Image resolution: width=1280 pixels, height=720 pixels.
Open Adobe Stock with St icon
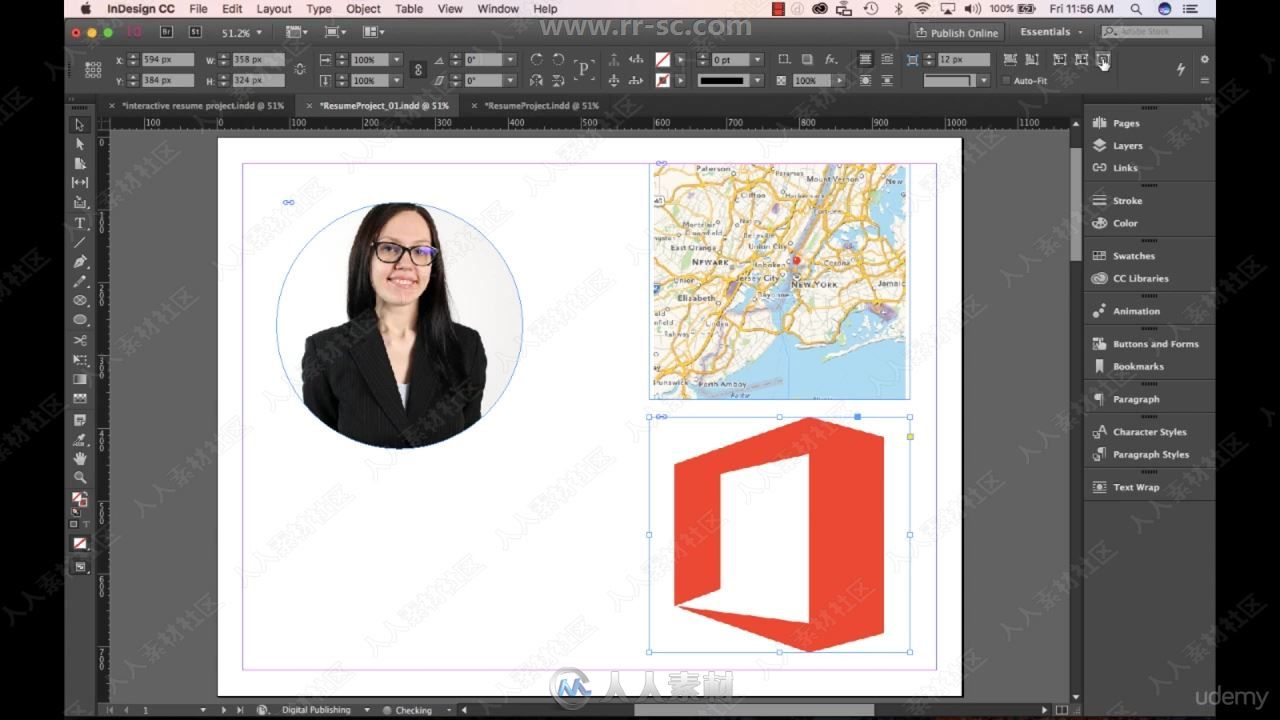(x=195, y=32)
